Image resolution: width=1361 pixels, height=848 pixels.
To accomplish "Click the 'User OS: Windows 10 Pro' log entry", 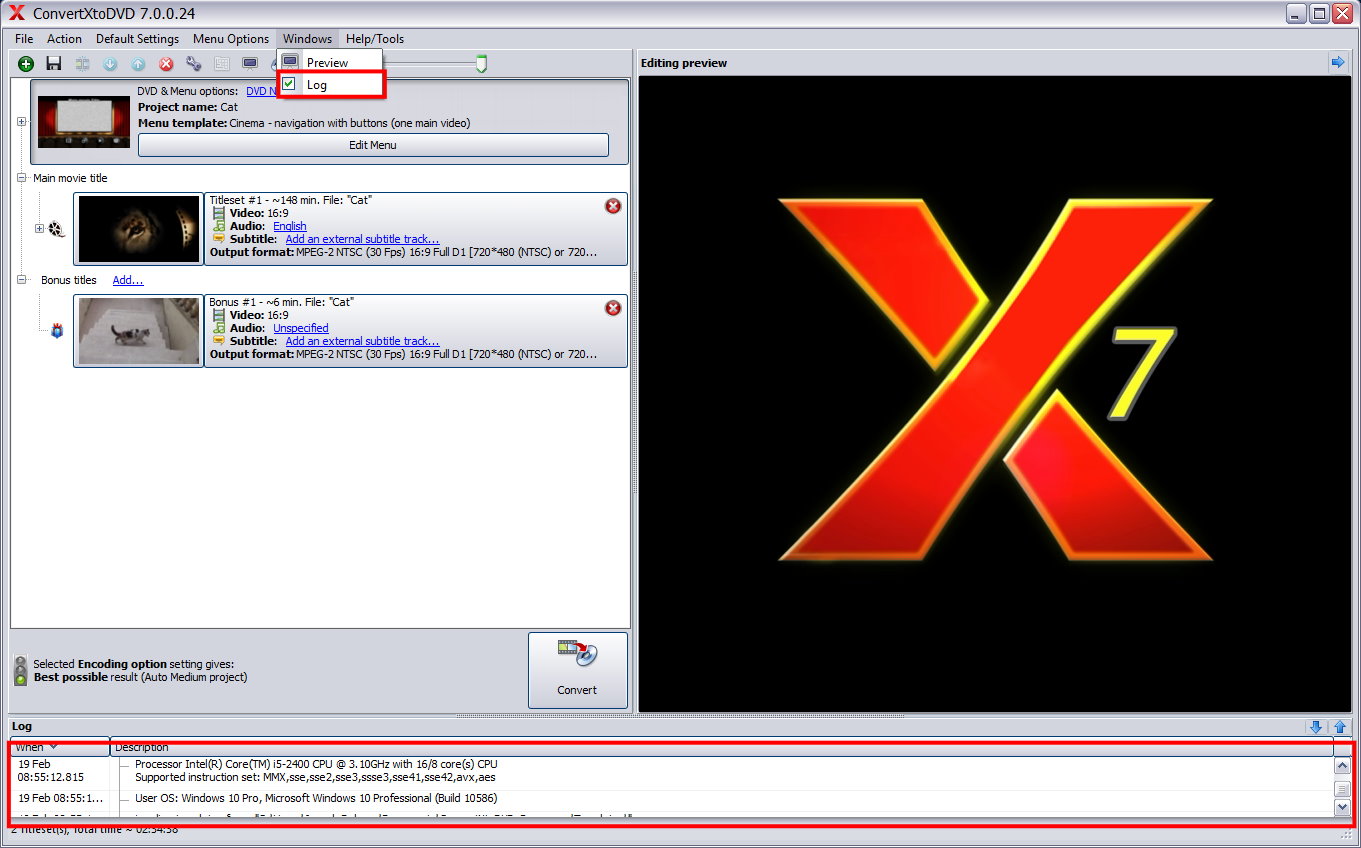I will tap(316, 798).
